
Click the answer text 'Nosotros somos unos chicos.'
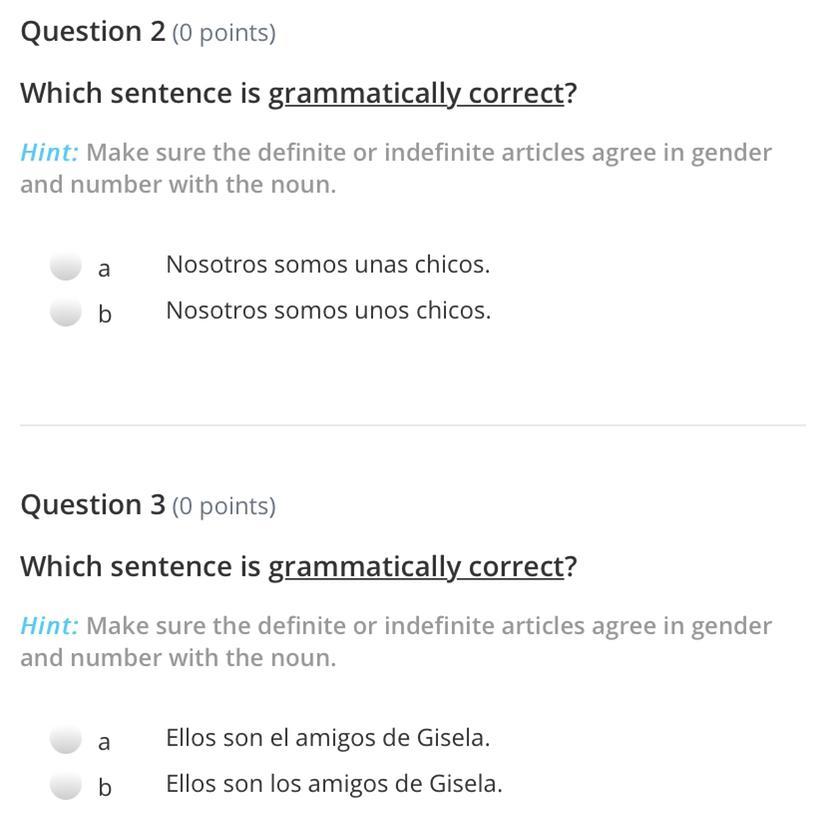click(x=328, y=311)
